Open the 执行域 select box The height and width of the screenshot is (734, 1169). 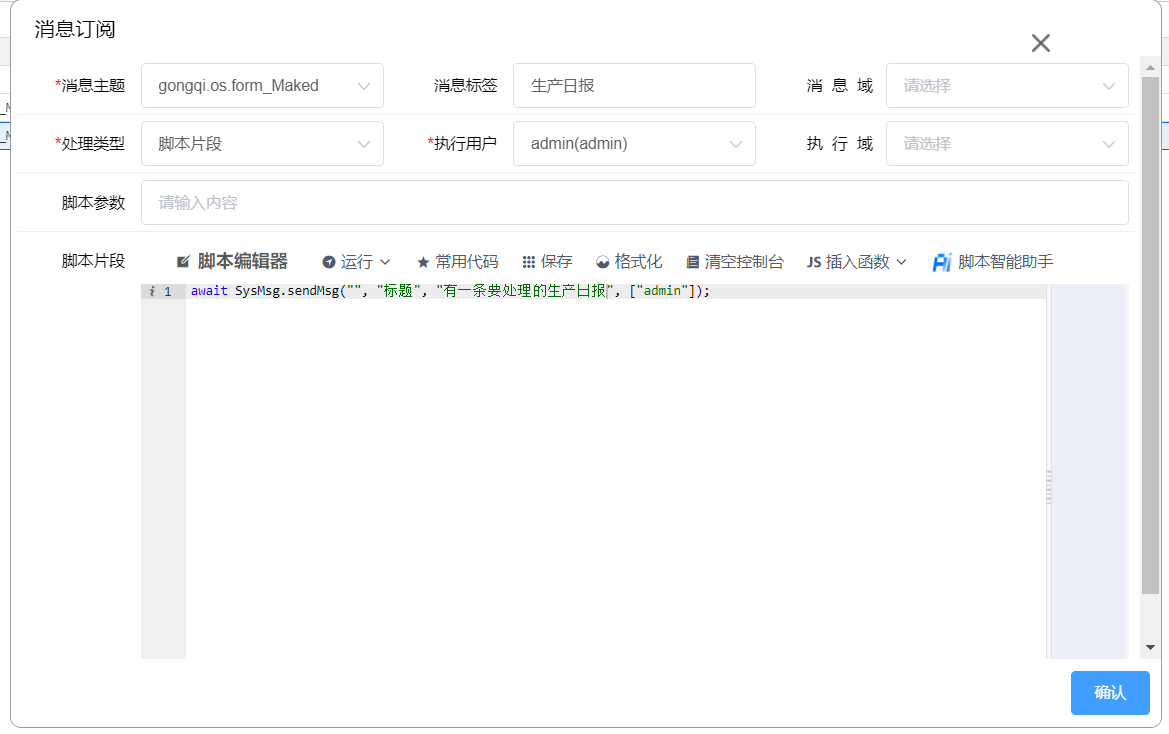point(1006,144)
